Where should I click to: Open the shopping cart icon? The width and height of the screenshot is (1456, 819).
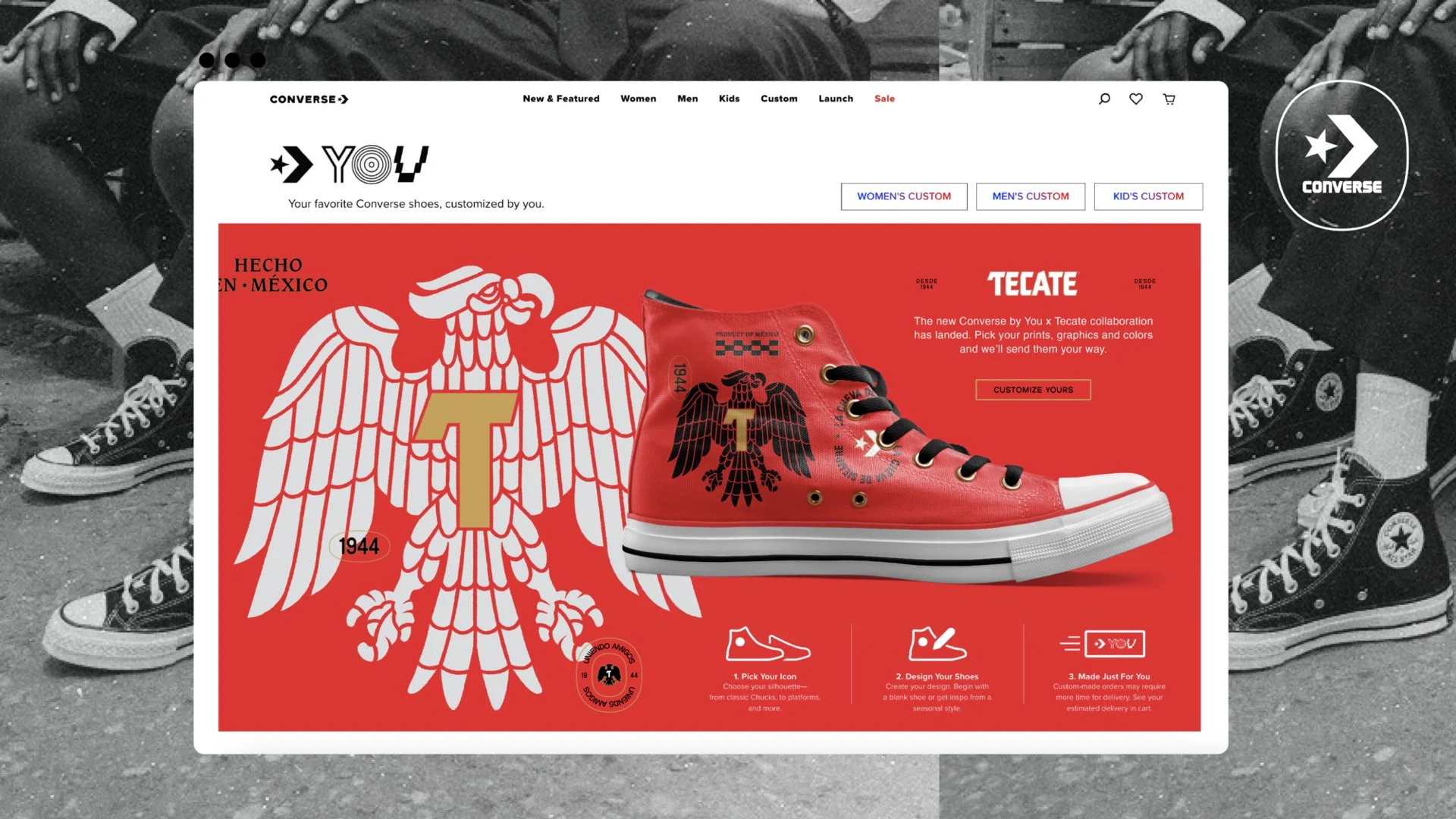(x=1169, y=99)
